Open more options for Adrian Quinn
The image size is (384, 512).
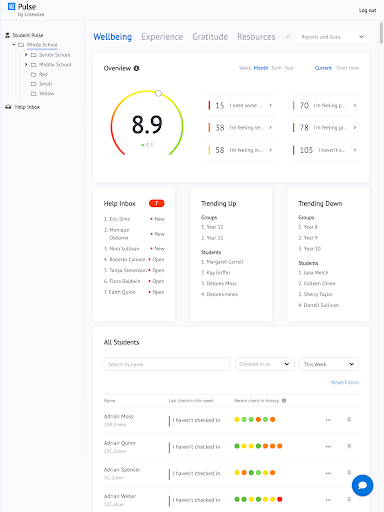point(328,446)
